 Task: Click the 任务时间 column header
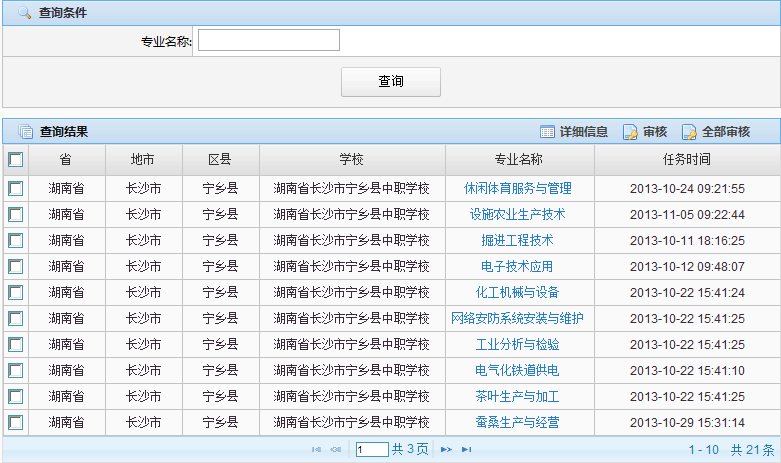coord(687,159)
